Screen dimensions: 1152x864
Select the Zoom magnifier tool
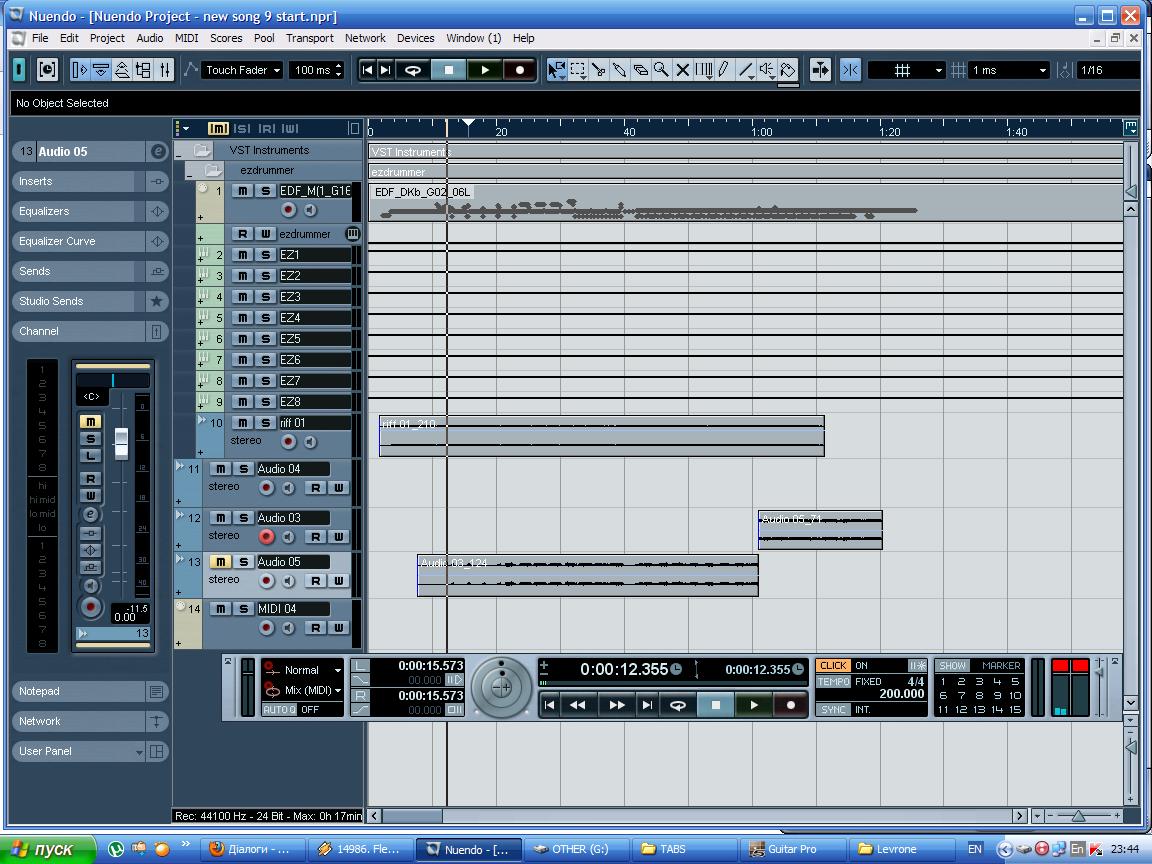tap(661, 70)
